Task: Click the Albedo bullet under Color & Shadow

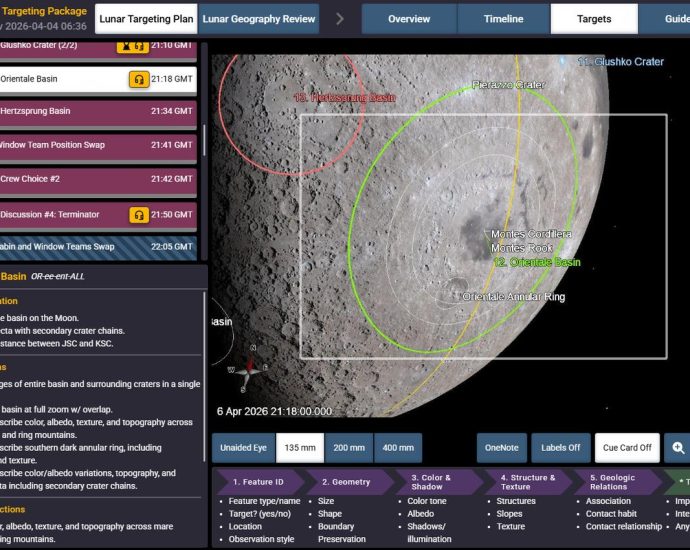Action: point(420,514)
